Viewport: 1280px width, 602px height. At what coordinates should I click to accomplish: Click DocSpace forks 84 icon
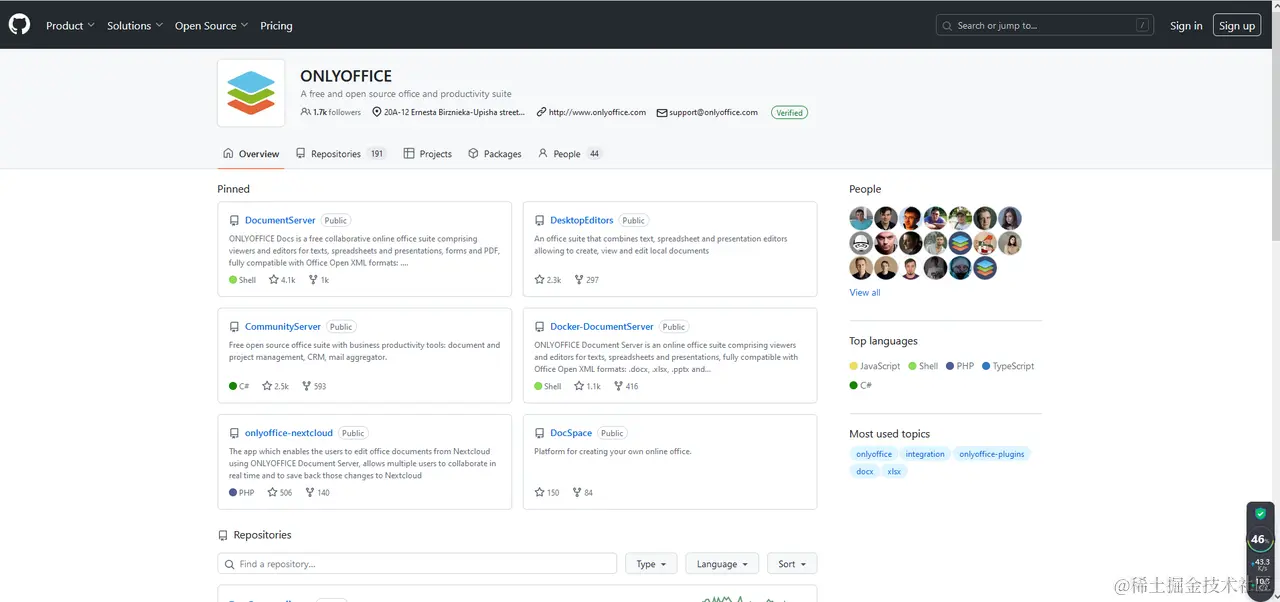tap(577, 492)
